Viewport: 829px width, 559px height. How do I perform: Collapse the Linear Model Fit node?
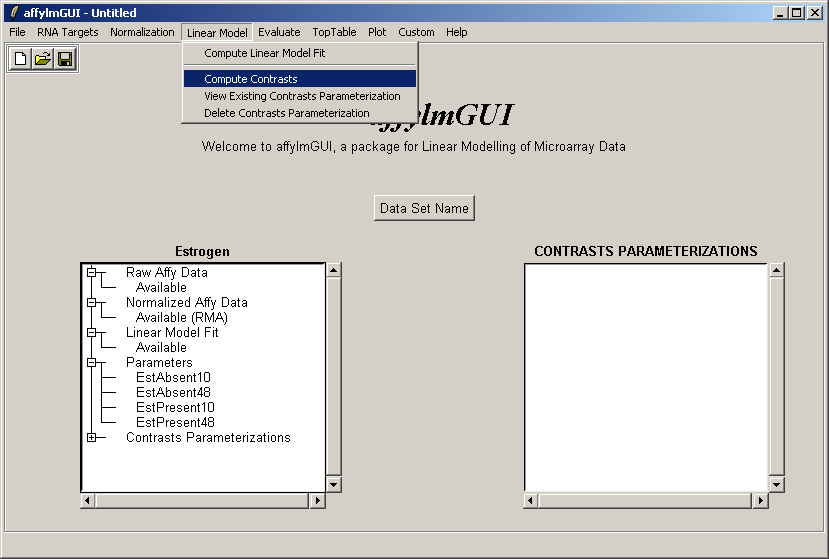pos(92,332)
